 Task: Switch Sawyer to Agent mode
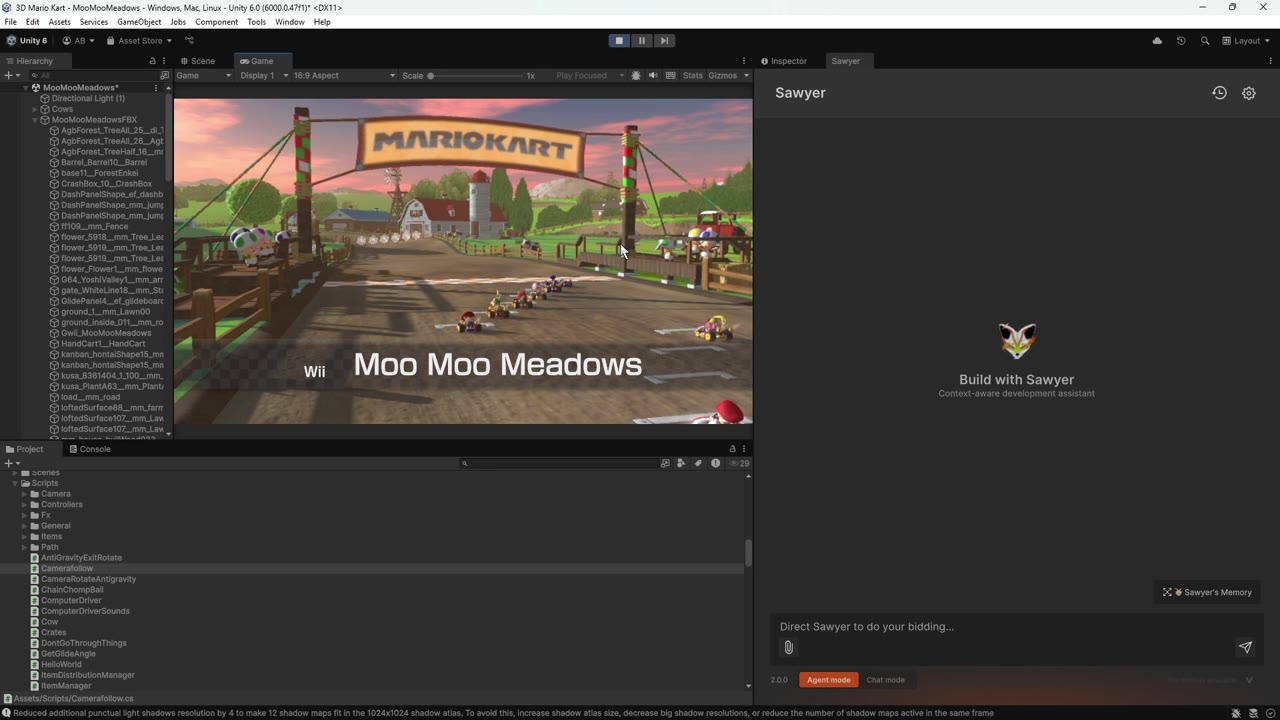pyautogui.click(x=828, y=680)
